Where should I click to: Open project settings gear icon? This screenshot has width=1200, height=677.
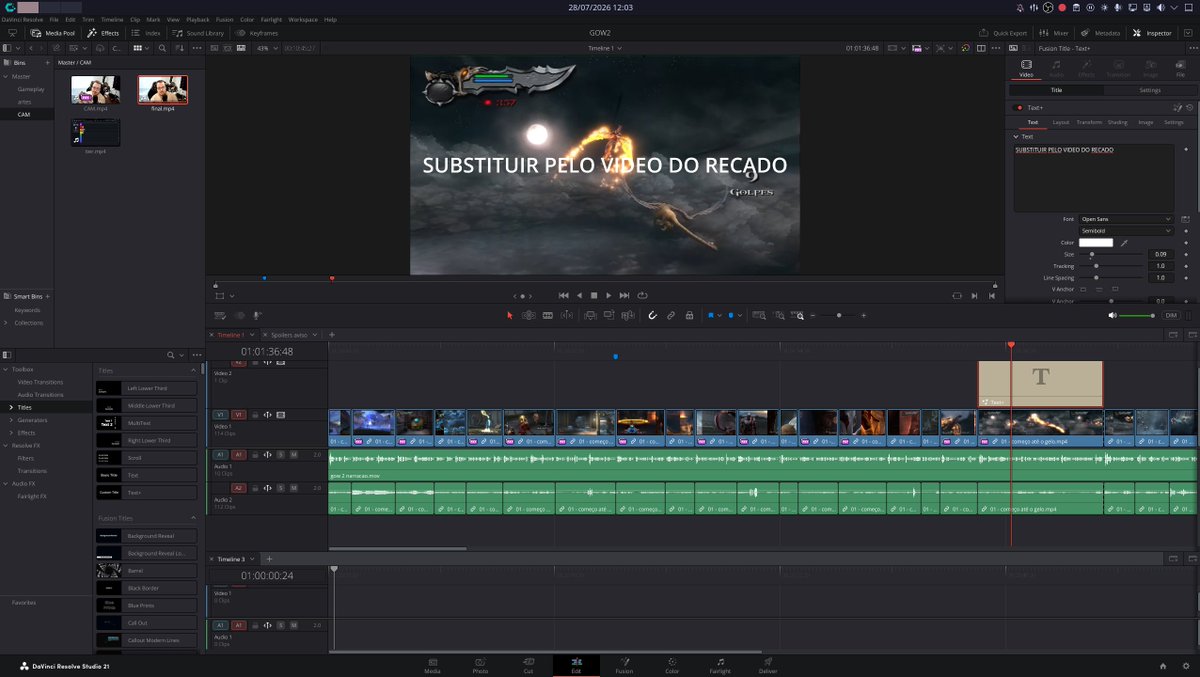point(1186,666)
